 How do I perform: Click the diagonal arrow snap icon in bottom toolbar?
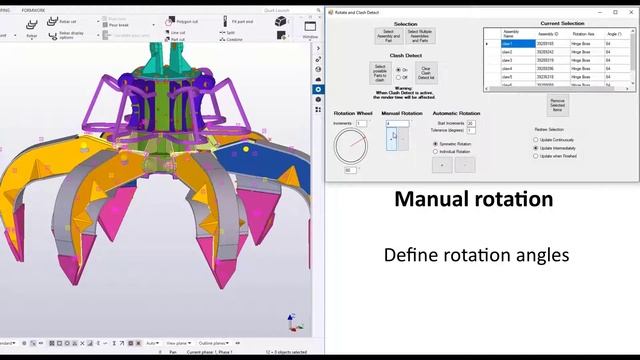[x=122, y=343]
